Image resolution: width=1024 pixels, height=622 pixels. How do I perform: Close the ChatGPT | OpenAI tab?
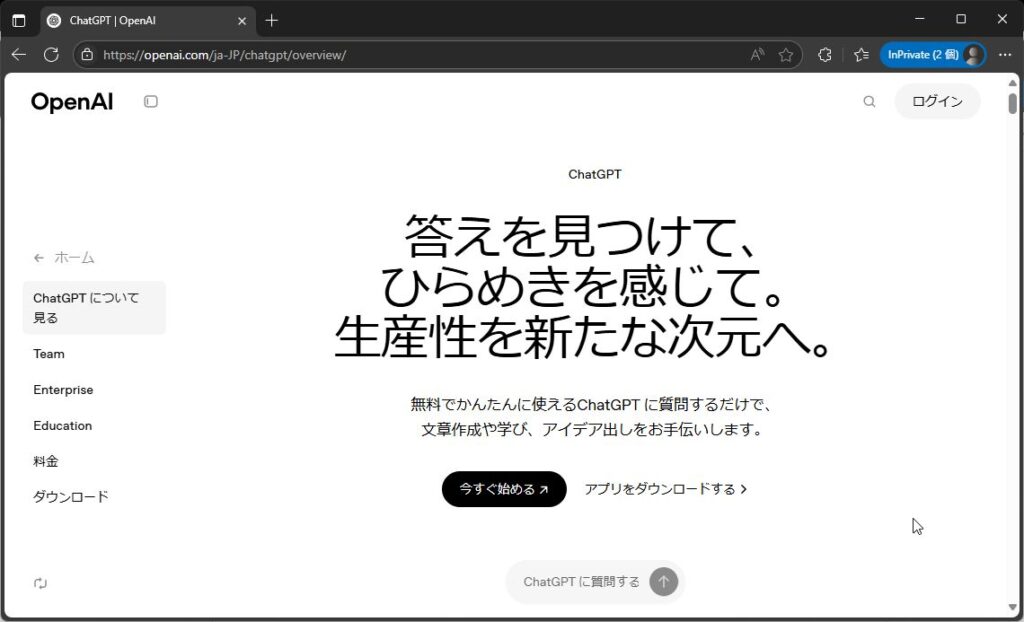(242, 21)
